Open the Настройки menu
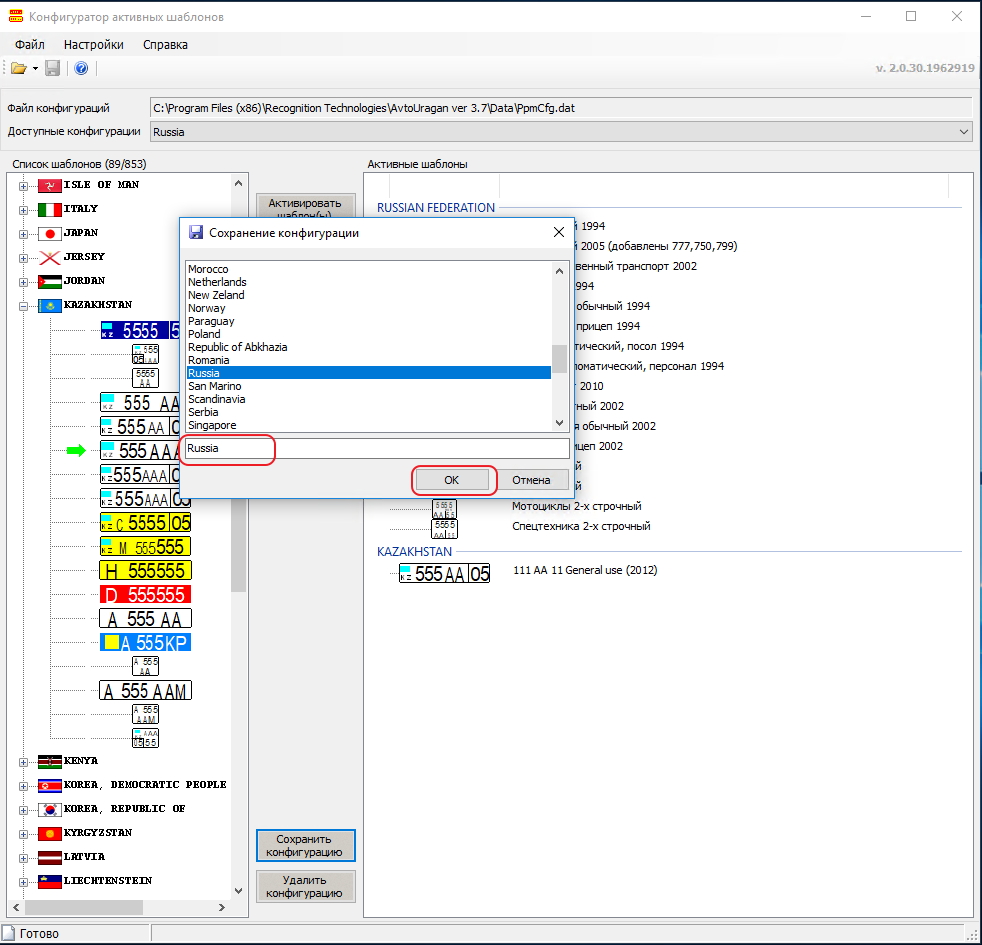 coord(94,44)
